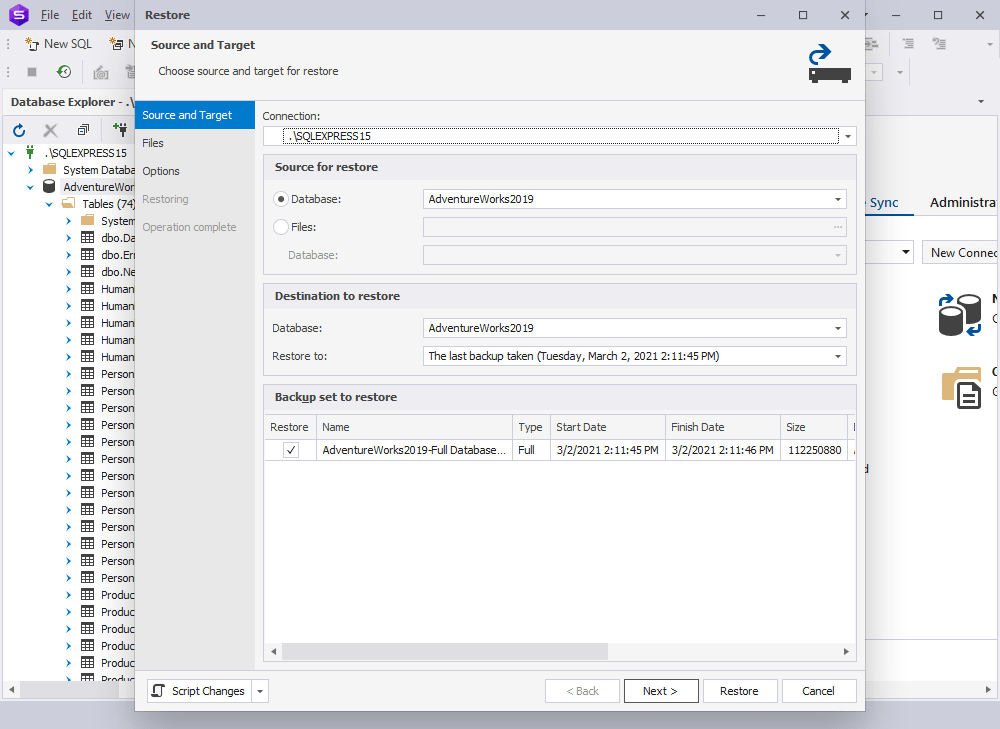Collapse the Tables node in Database Explorer
The height and width of the screenshot is (729, 1000).
coord(48,203)
